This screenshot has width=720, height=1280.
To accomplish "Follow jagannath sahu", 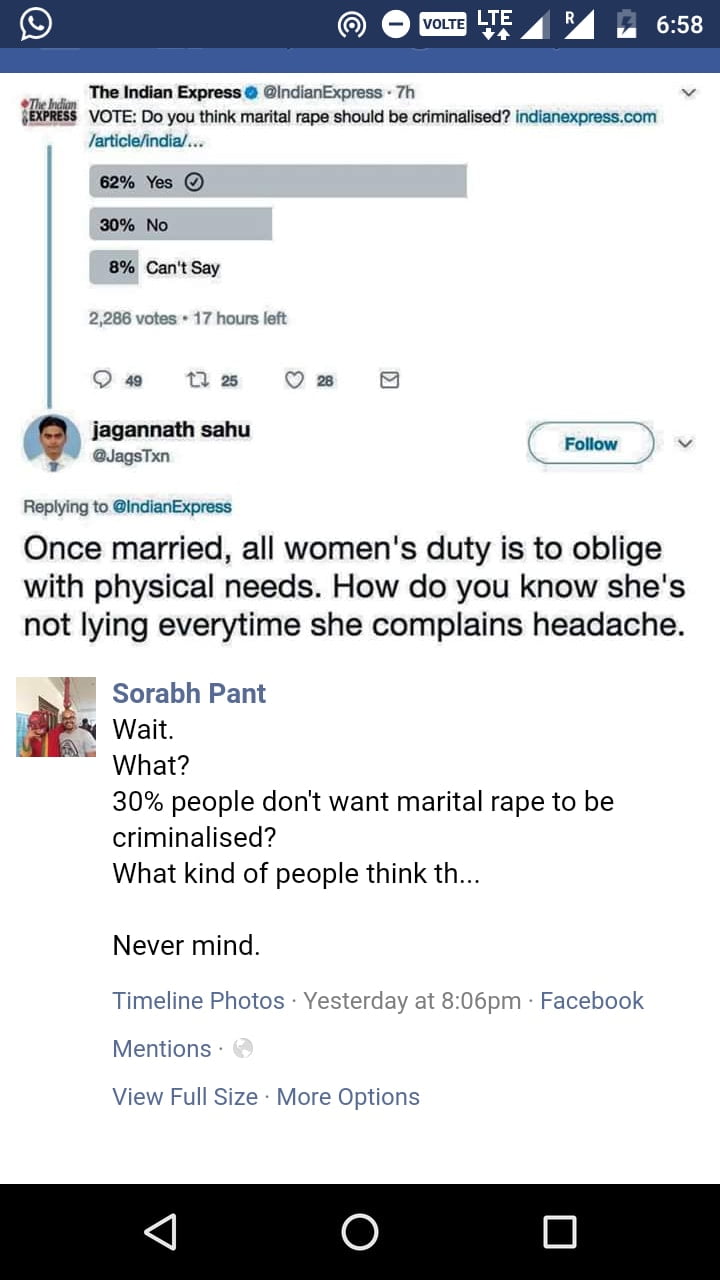I will pos(590,444).
